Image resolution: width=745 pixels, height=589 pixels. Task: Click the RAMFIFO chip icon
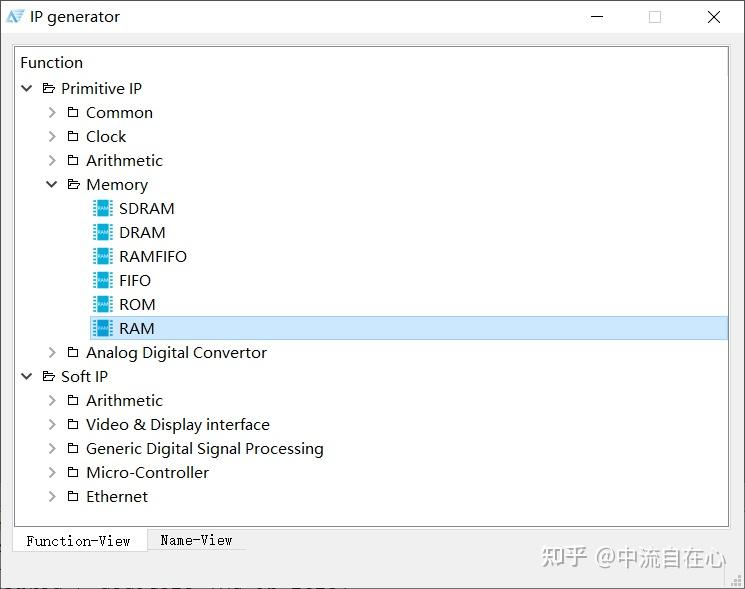pyautogui.click(x=102, y=256)
